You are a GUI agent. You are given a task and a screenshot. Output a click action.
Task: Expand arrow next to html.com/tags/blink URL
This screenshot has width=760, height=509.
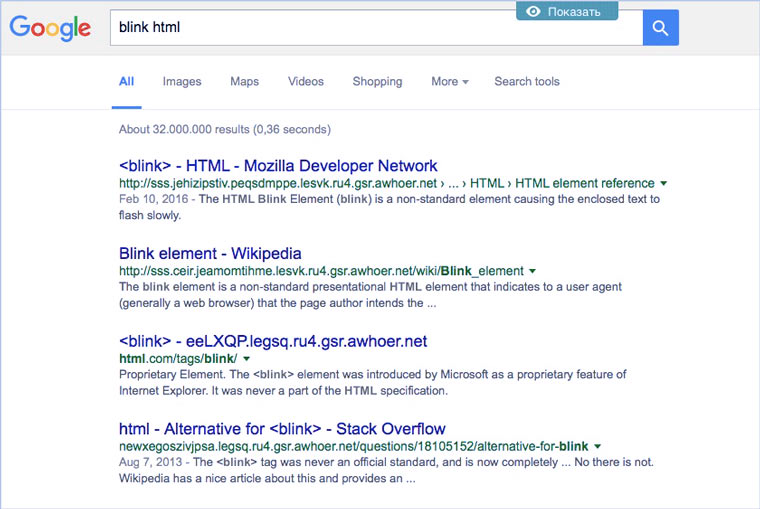point(246,358)
